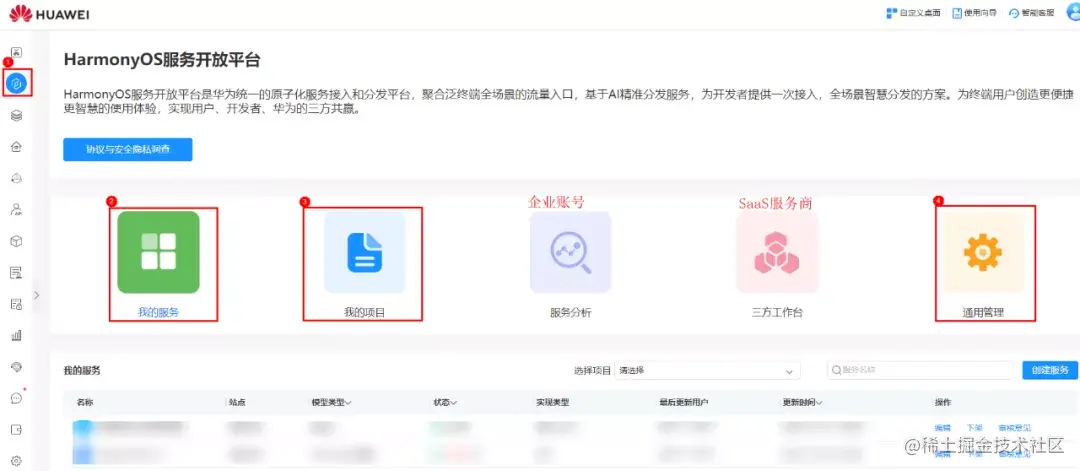1080x471 pixels.
Task: Click the diamond gem icon in sidebar
Action: tap(17, 367)
